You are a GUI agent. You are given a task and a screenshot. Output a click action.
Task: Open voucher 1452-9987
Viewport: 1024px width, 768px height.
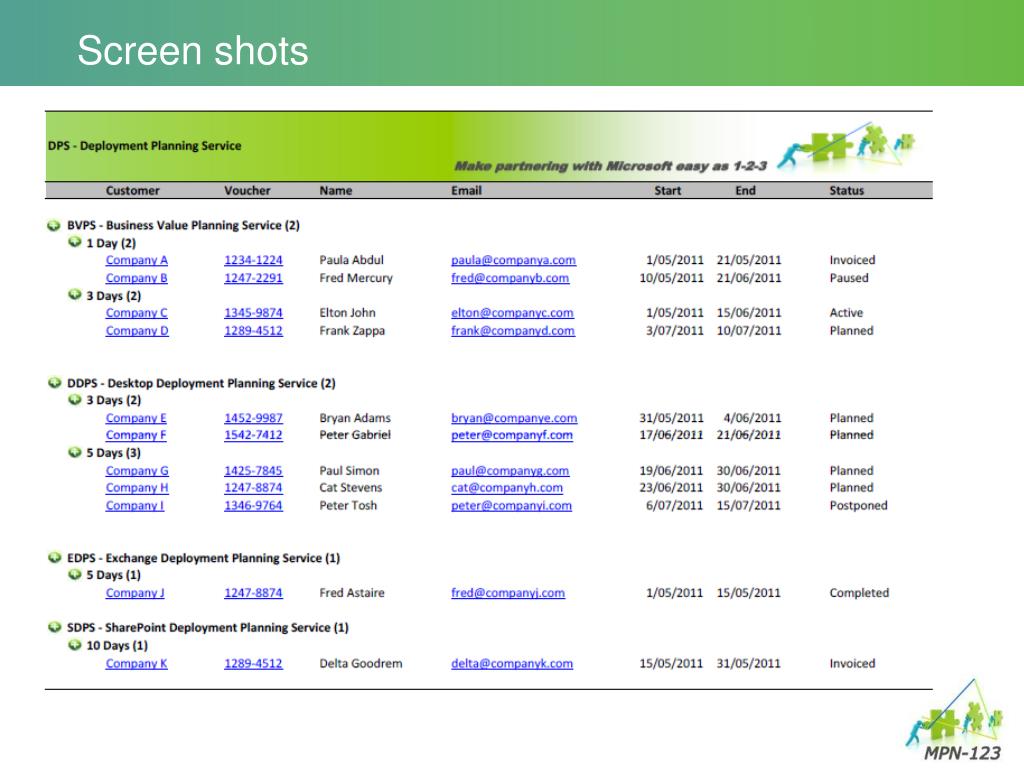(x=253, y=418)
